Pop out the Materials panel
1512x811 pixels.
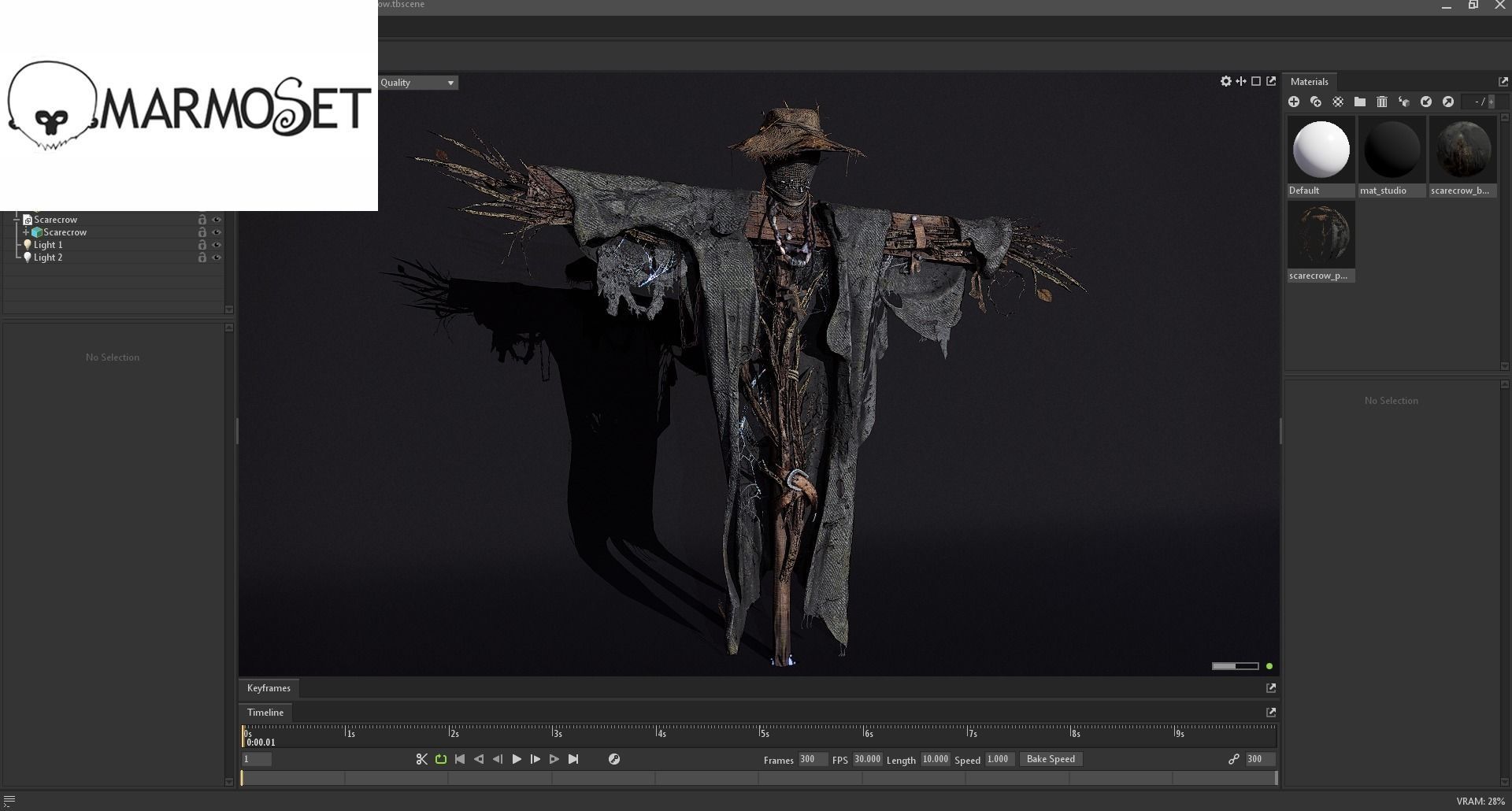tap(1503, 81)
